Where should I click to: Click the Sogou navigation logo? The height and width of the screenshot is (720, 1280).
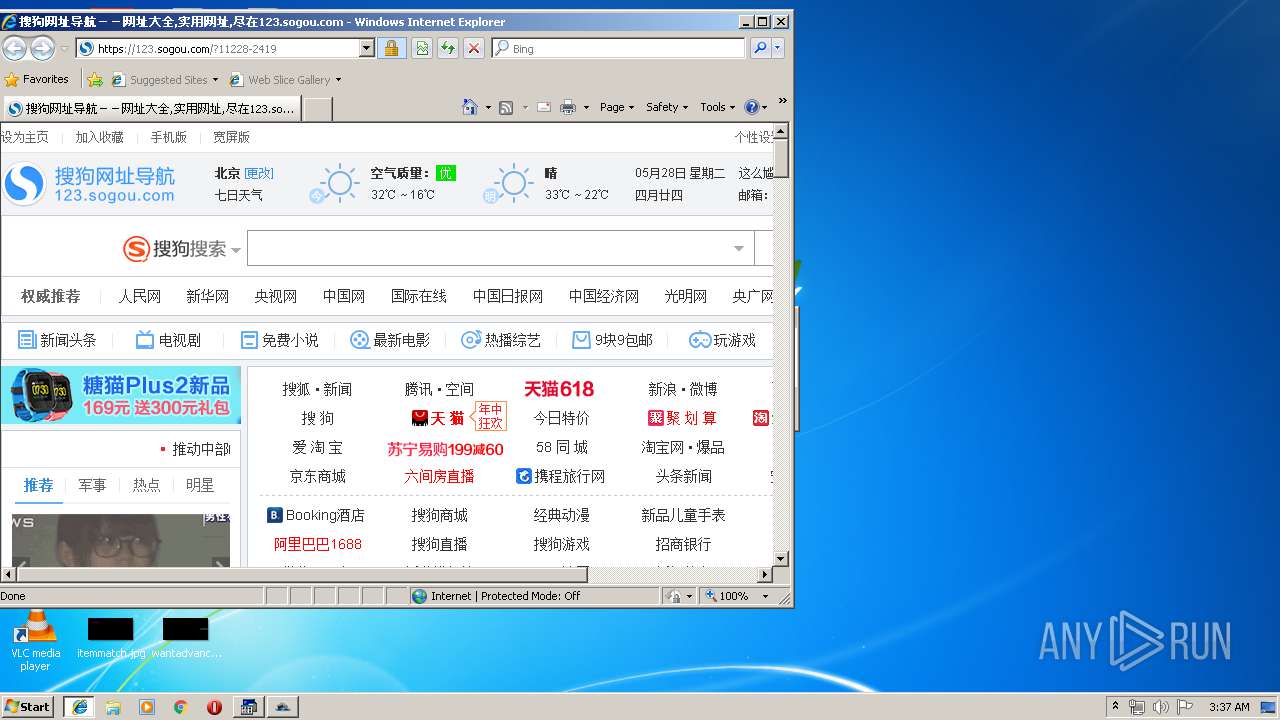tap(89, 184)
